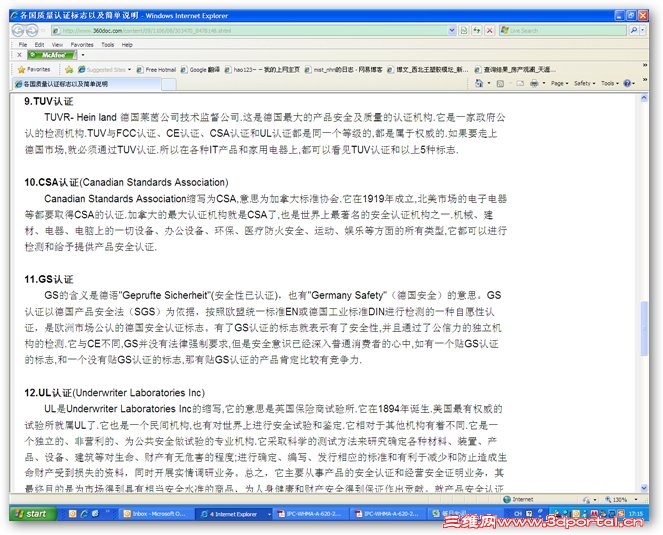Open the Suggested Sites link
This screenshot has height=535, width=663.
104,69
